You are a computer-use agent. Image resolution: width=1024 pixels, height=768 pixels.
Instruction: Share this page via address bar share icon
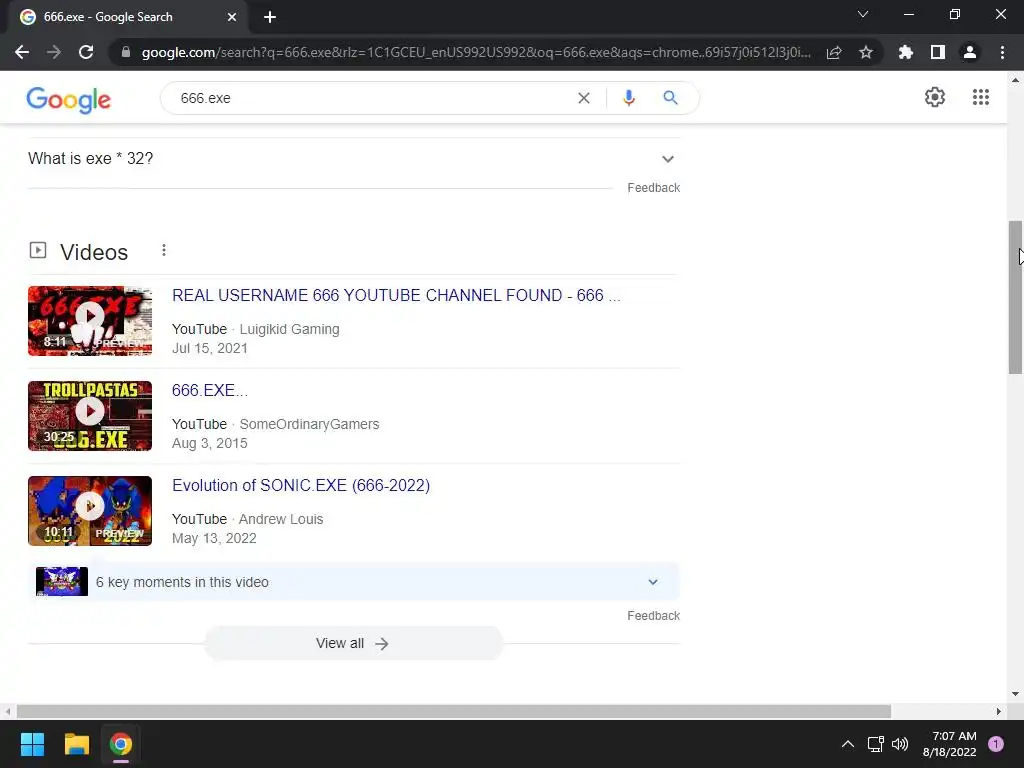click(834, 52)
